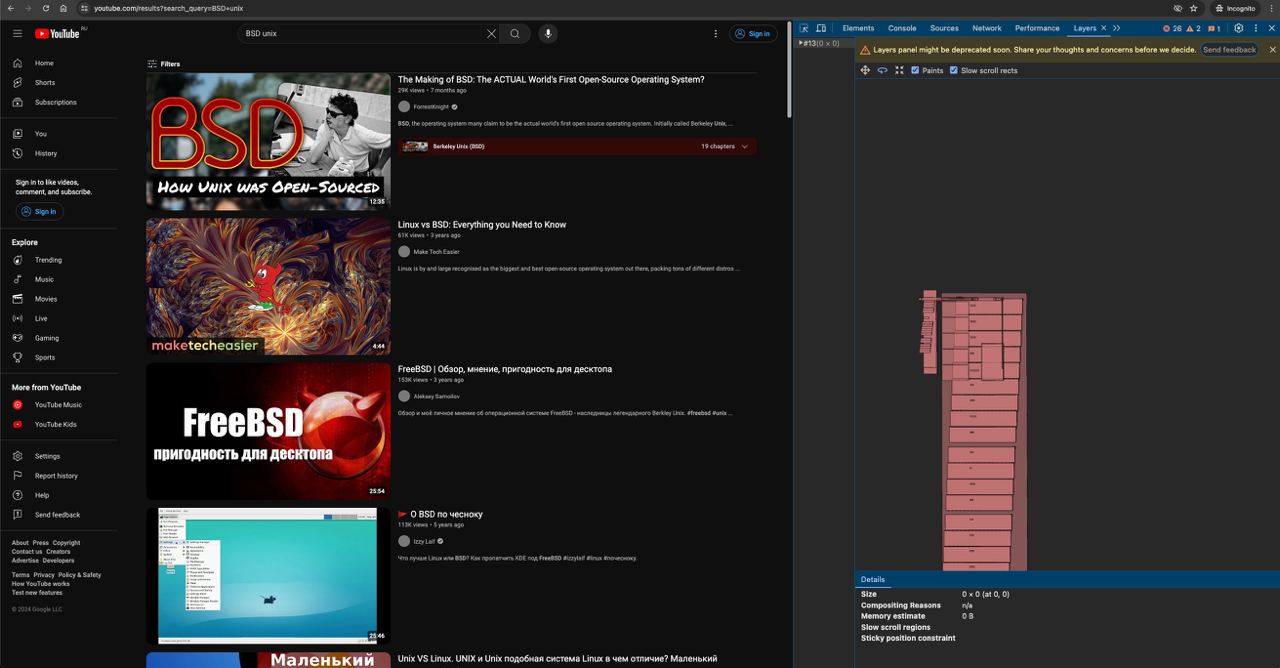Open Music in the Explore section
The height and width of the screenshot is (668, 1280).
pos(61,279)
